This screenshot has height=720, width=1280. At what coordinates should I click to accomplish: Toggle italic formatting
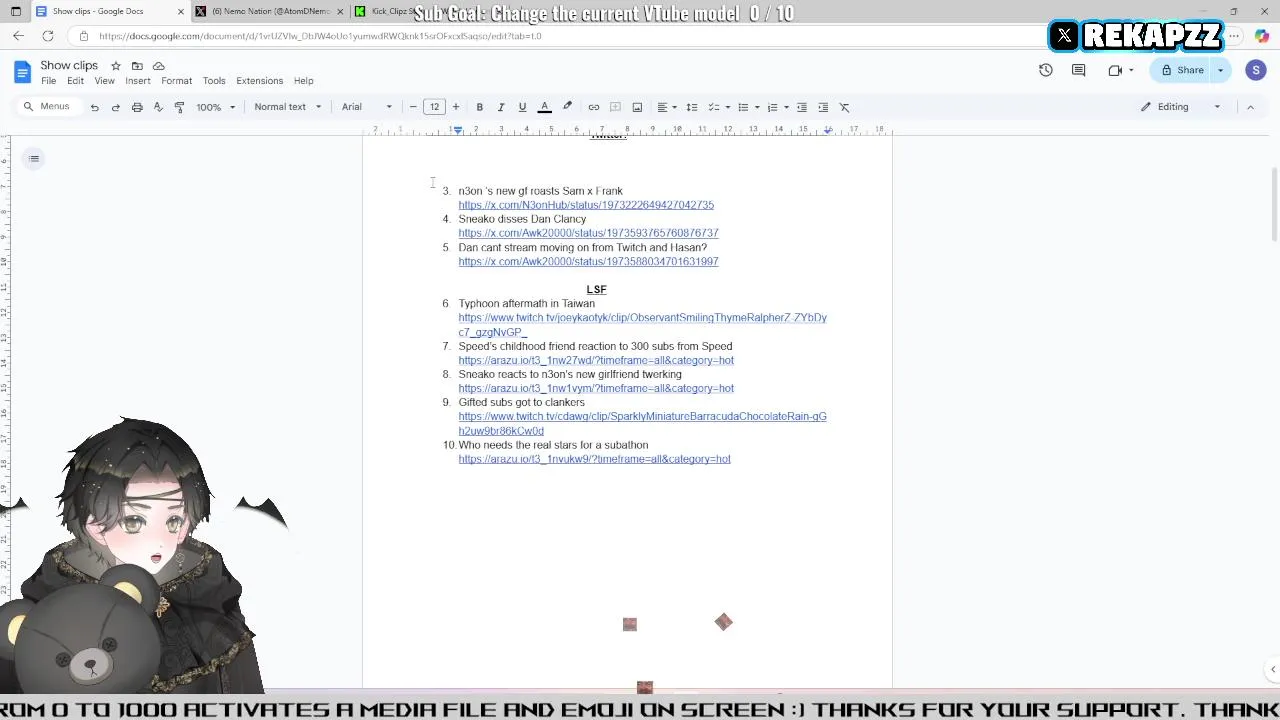pos(501,107)
